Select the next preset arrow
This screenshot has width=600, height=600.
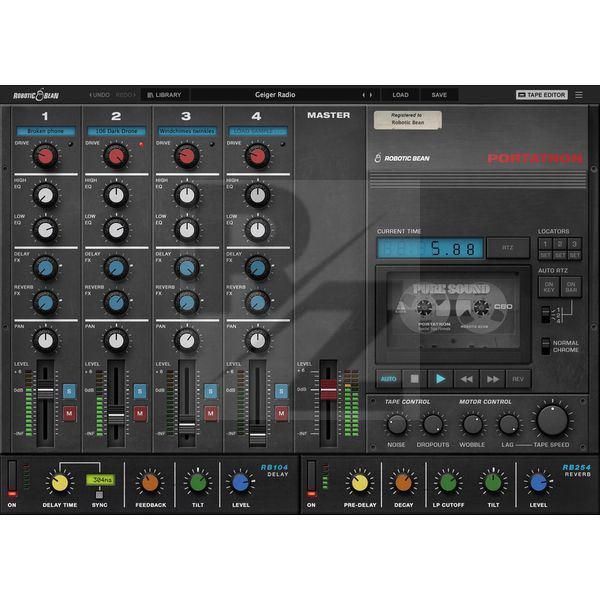tap(371, 95)
